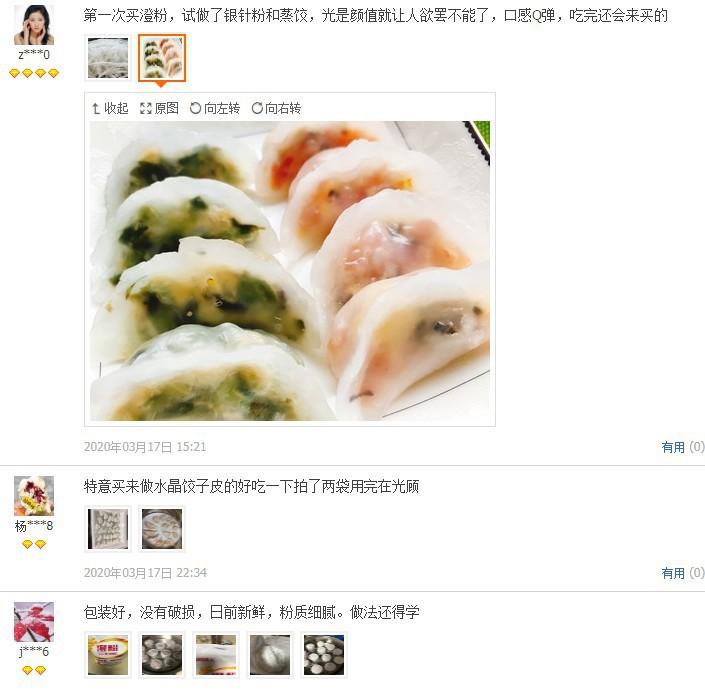Click the username z***0
The width and height of the screenshot is (705, 690).
(x=34, y=55)
